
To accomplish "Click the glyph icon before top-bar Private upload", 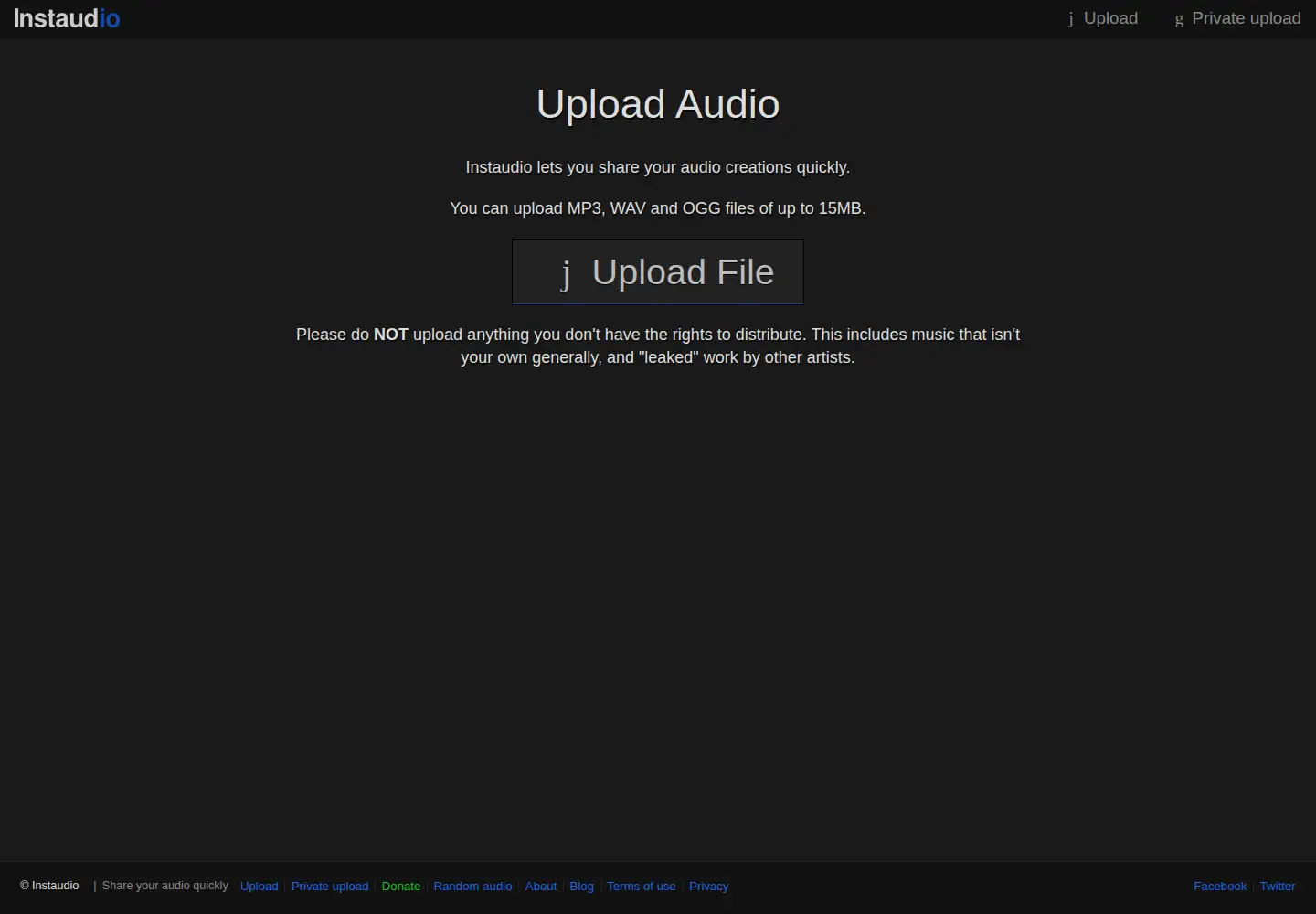I will click(1179, 19).
